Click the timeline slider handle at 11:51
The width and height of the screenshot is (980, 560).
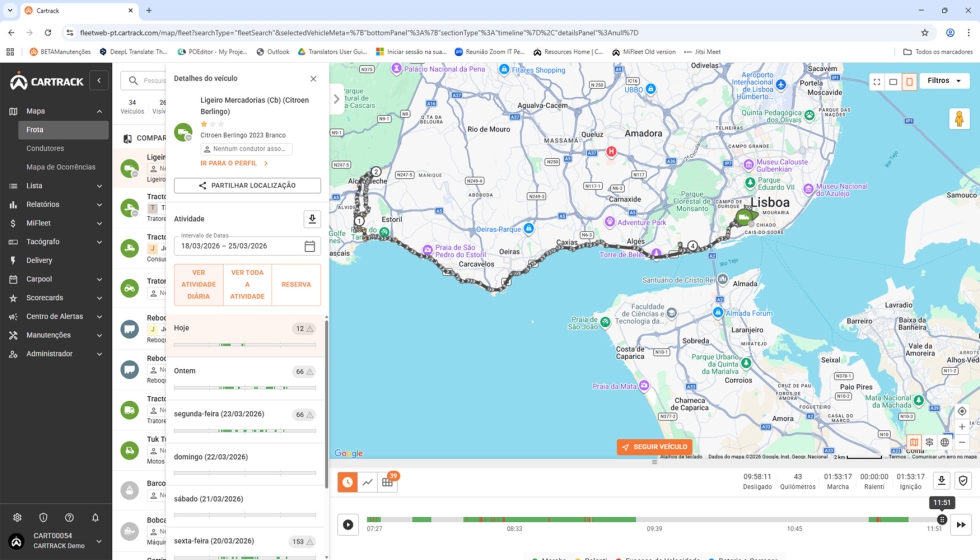click(x=942, y=519)
